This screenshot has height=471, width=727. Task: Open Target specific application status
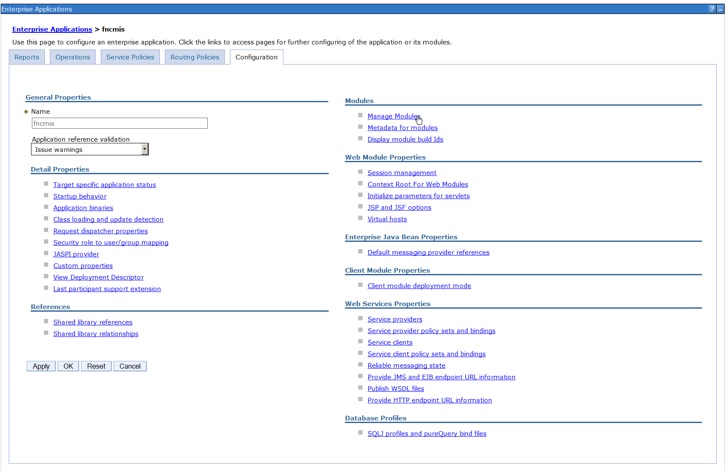[104, 185]
